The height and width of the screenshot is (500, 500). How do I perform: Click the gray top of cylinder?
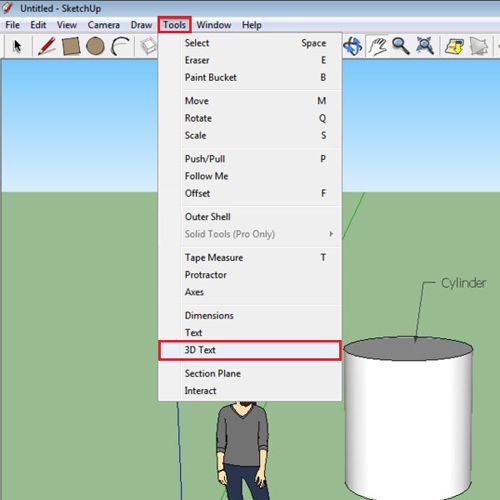click(x=408, y=348)
